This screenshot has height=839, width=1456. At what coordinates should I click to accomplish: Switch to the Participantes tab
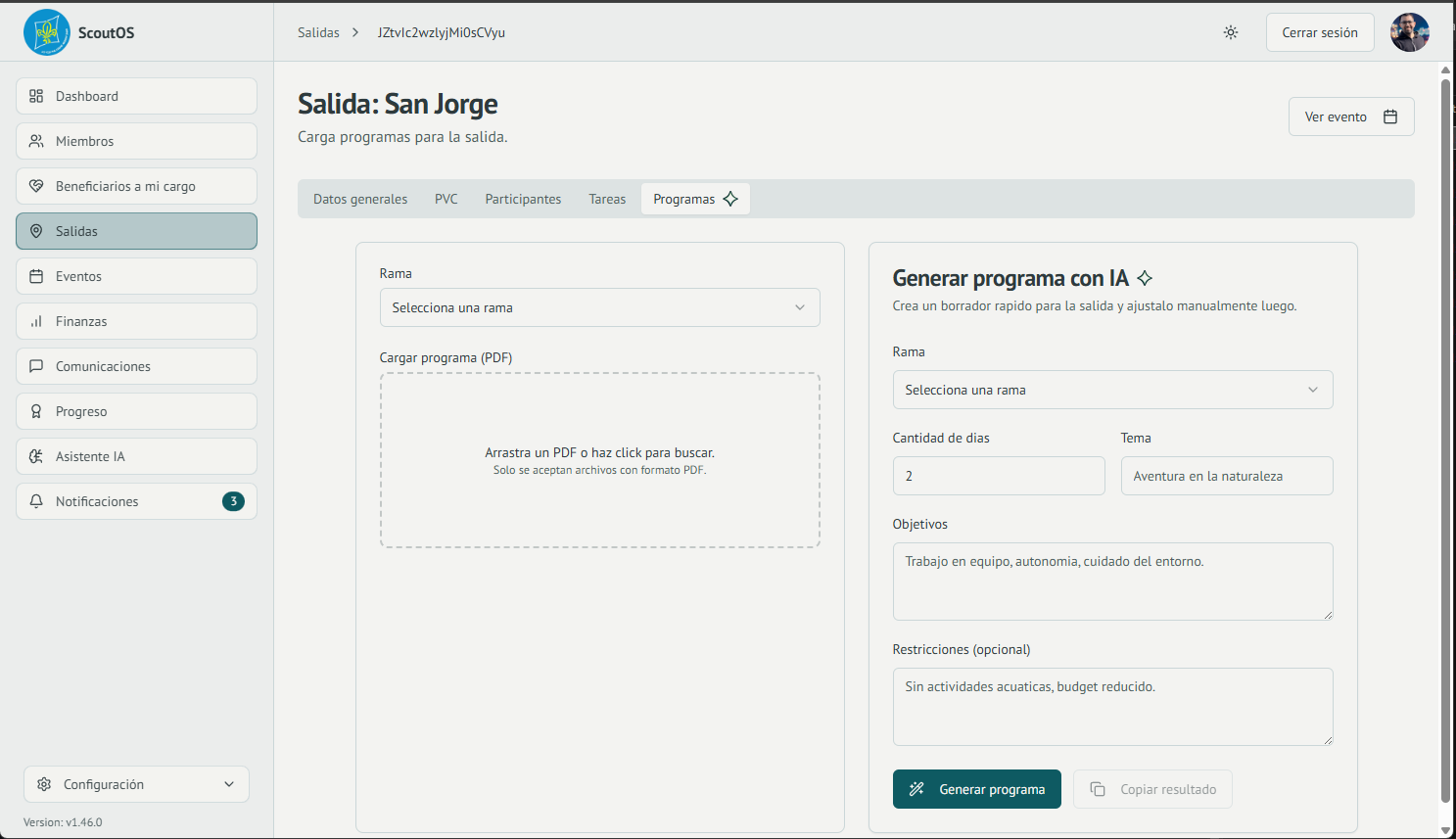click(523, 199)
